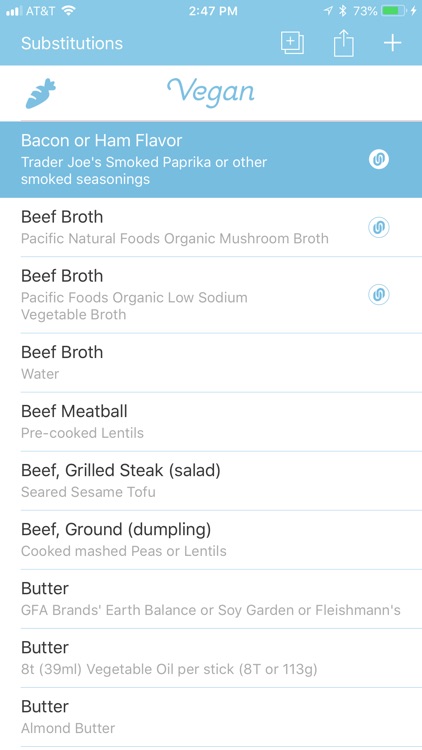Viewport: 422px width, 750px height.
Task: Select Butter with Earth Balance substitute
Action: (x=211, y=599)
